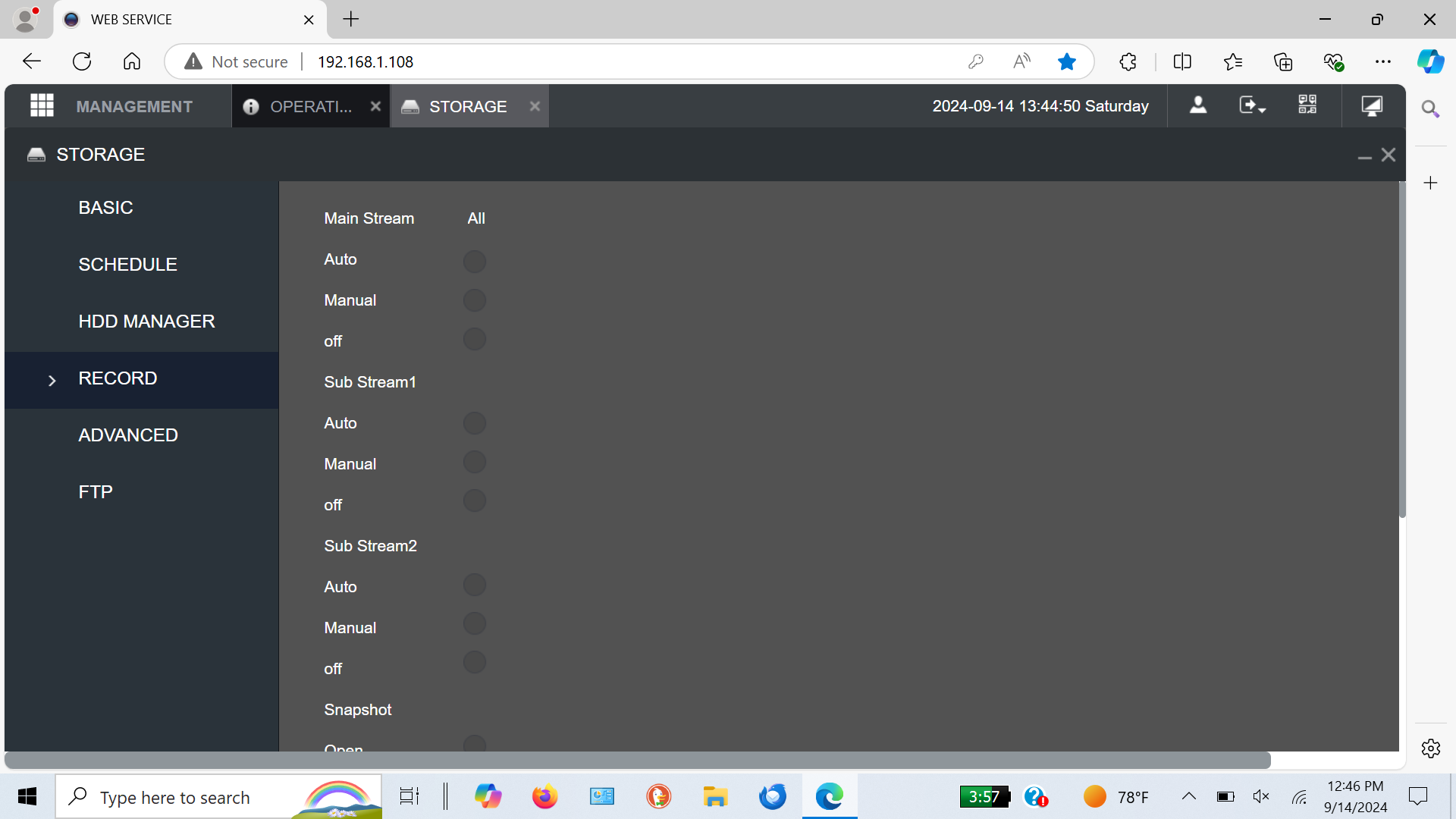
Task: Select Sub Stream1 off radio button
Action: pyautogui.click(x=475, y=500)
